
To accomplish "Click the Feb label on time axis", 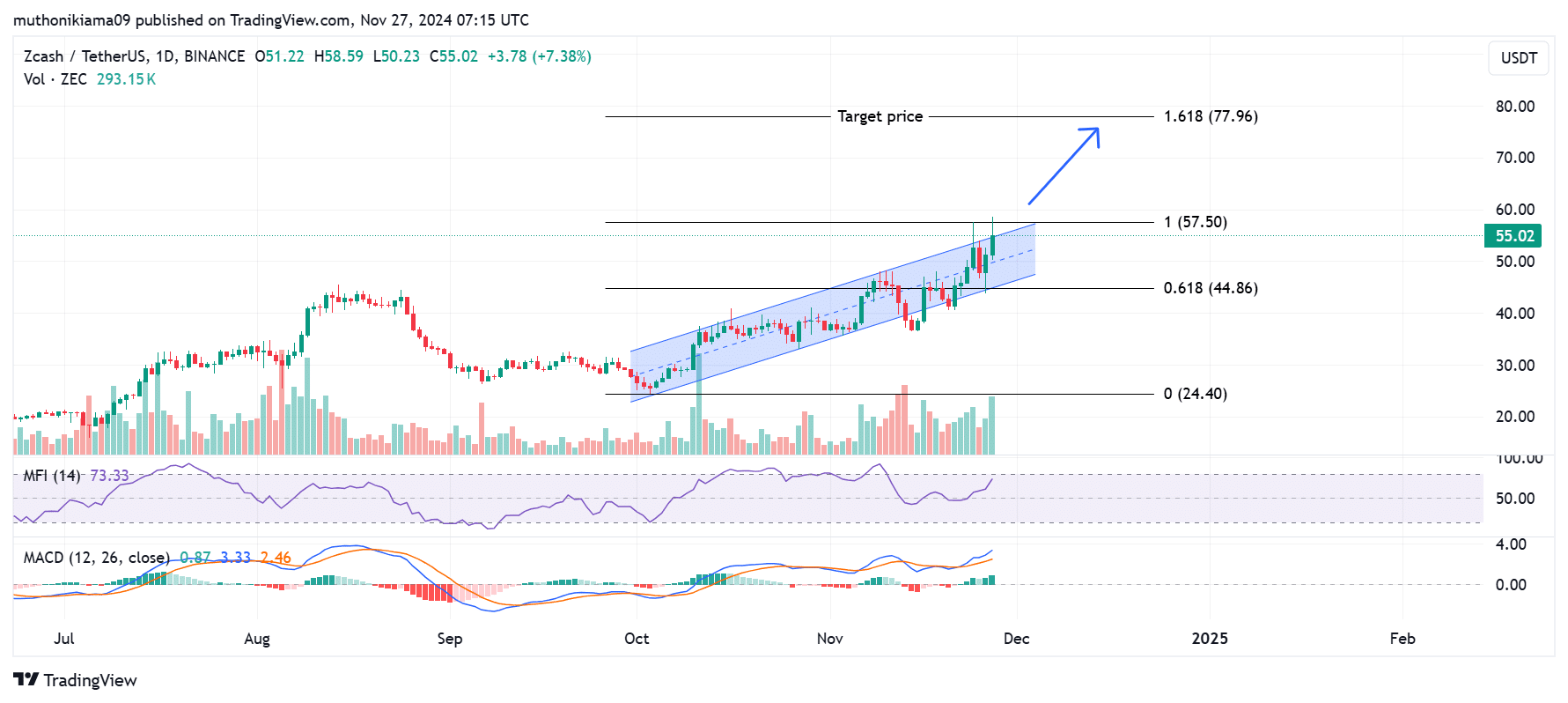I will pos(1402,639).
